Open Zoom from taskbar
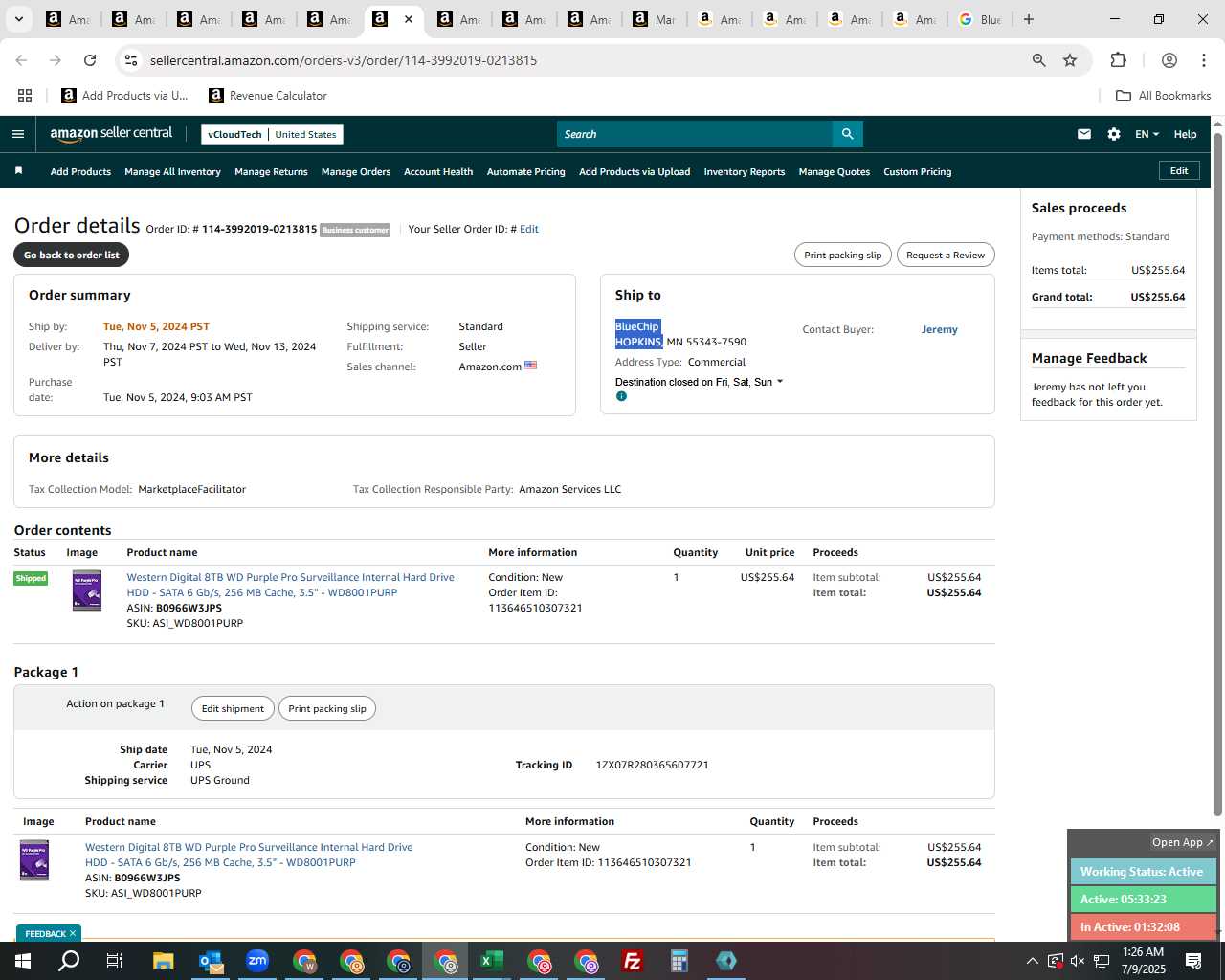Image resolution: width=1225 pixels, height=980 pixels. click(x=257, y=961)
